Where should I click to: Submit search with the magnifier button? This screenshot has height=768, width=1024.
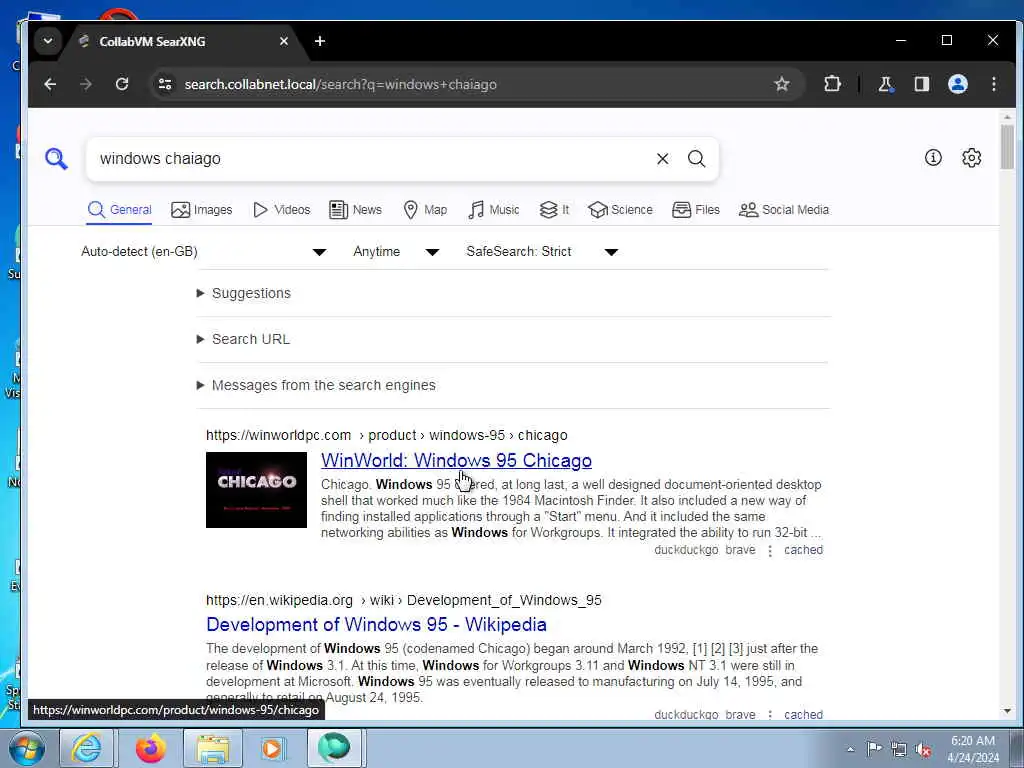(x=697, y=159)
